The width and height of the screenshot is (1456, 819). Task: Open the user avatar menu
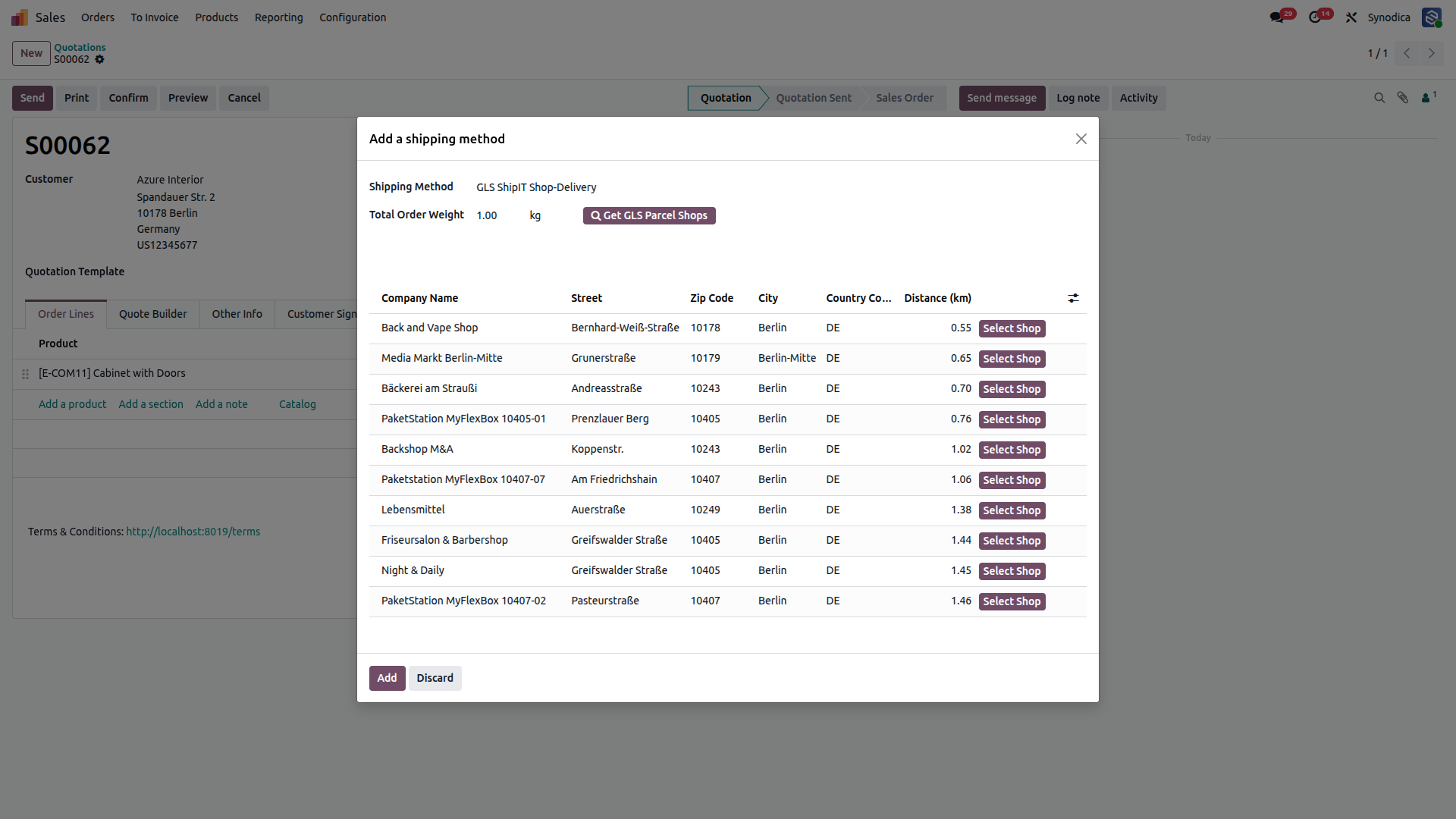[1432, 17]
